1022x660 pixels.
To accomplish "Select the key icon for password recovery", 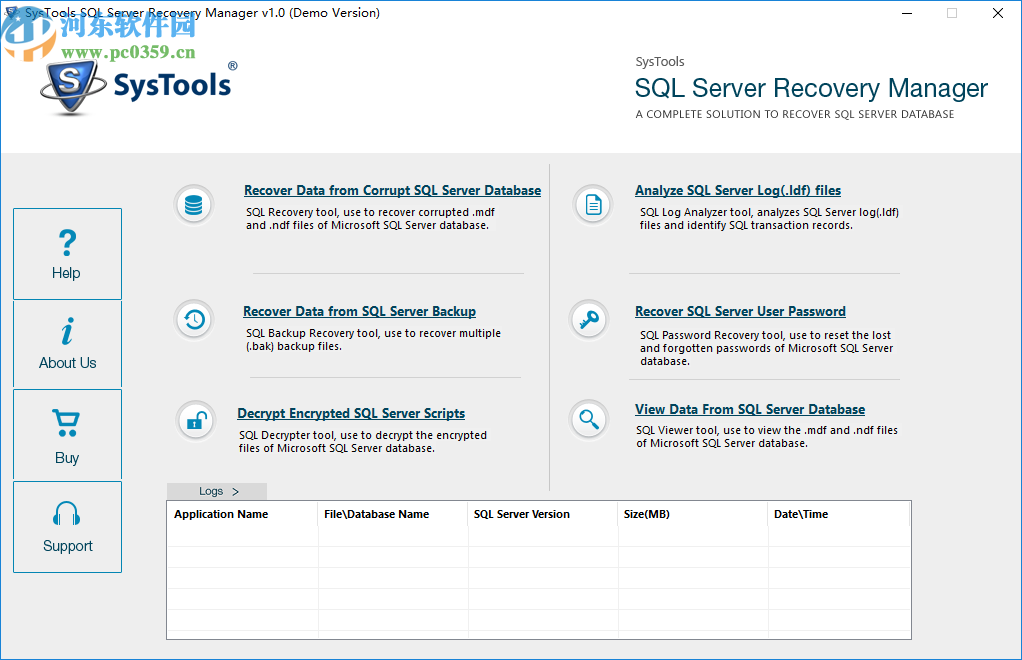I will tap(589, 319).
